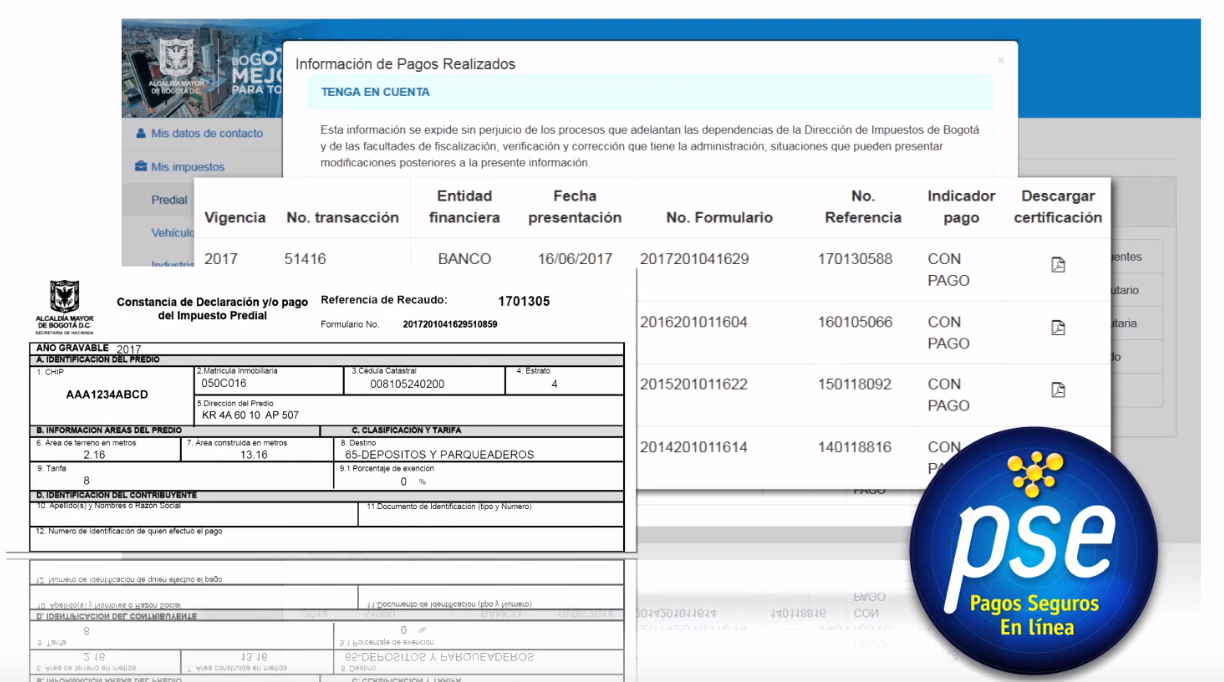The height and width of the screenshot is (682, 1224).
Task: Click the No. Referencia column header
Action: pos(863,207)
